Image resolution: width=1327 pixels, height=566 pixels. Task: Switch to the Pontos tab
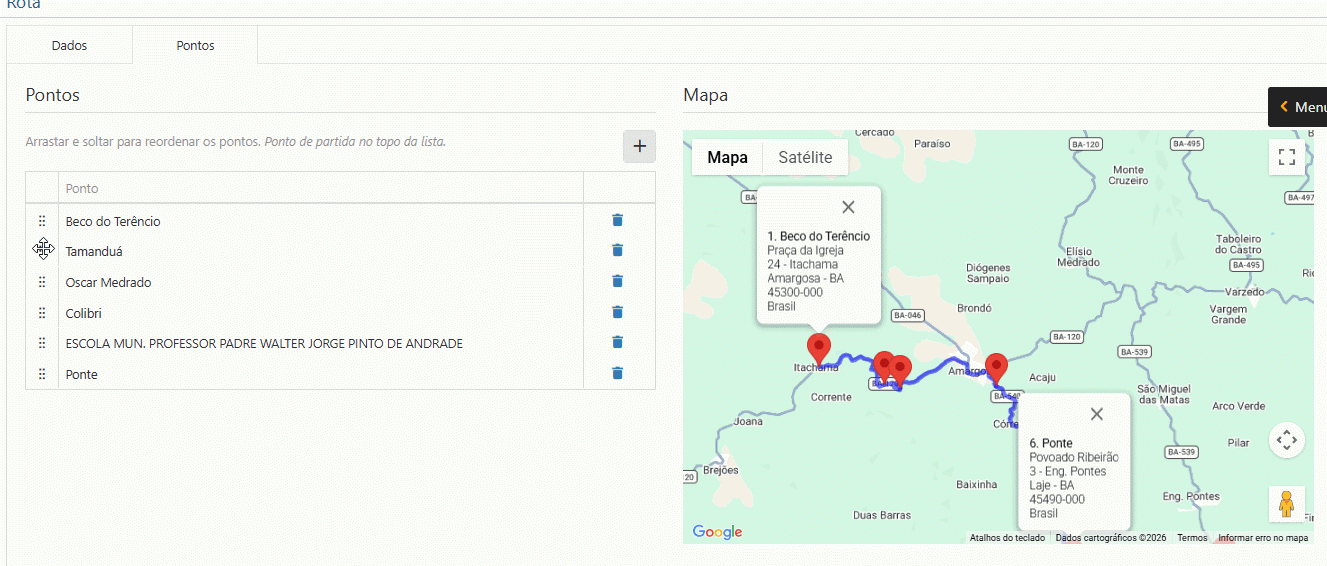point(195,45)
